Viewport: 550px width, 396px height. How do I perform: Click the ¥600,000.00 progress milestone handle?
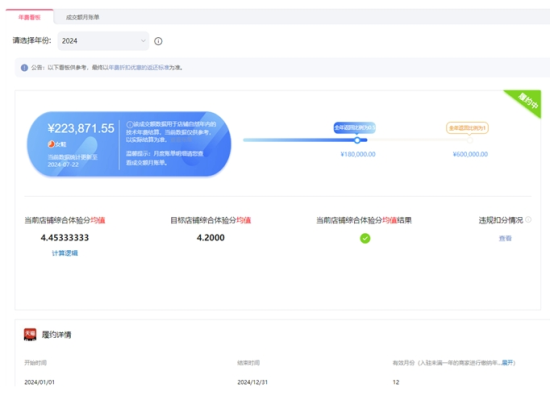470,140
